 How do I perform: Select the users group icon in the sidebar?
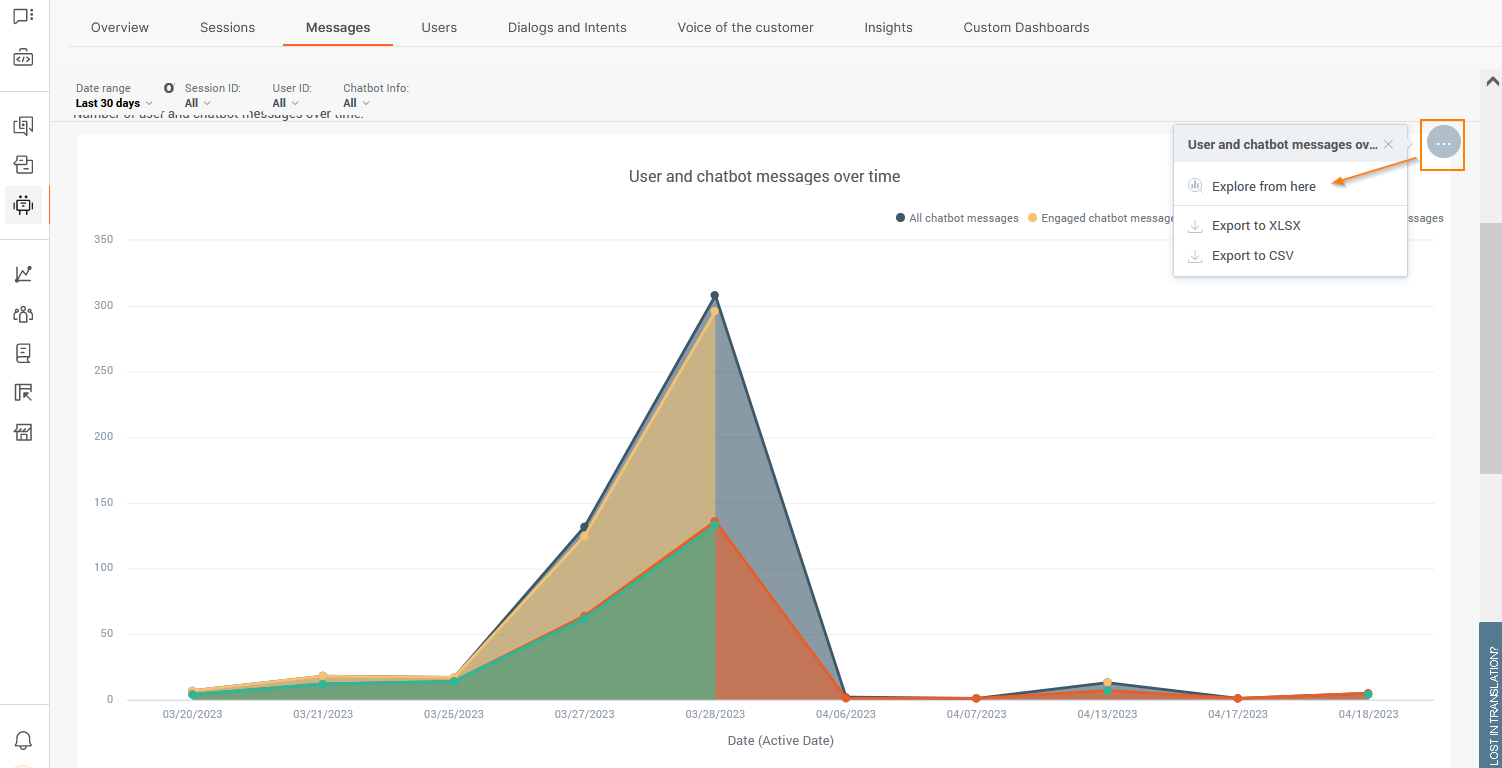[23, 313]
